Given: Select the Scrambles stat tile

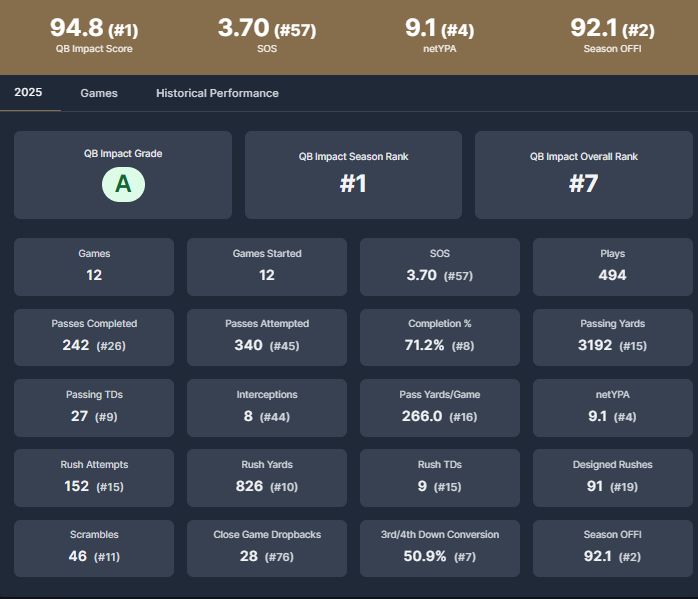Looking at the screenshot, I should (x=94, y=547).
